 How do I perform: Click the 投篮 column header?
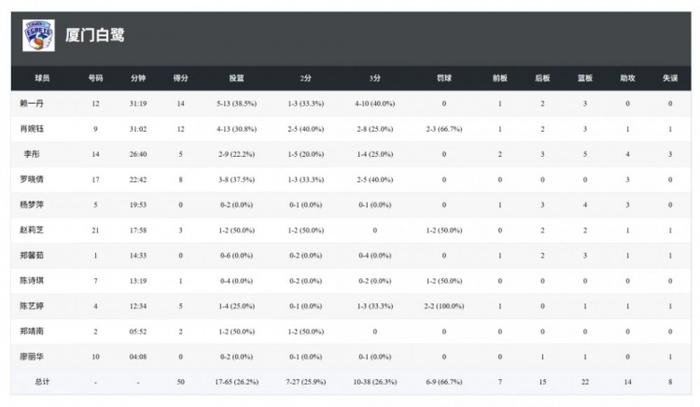point(237,78)
